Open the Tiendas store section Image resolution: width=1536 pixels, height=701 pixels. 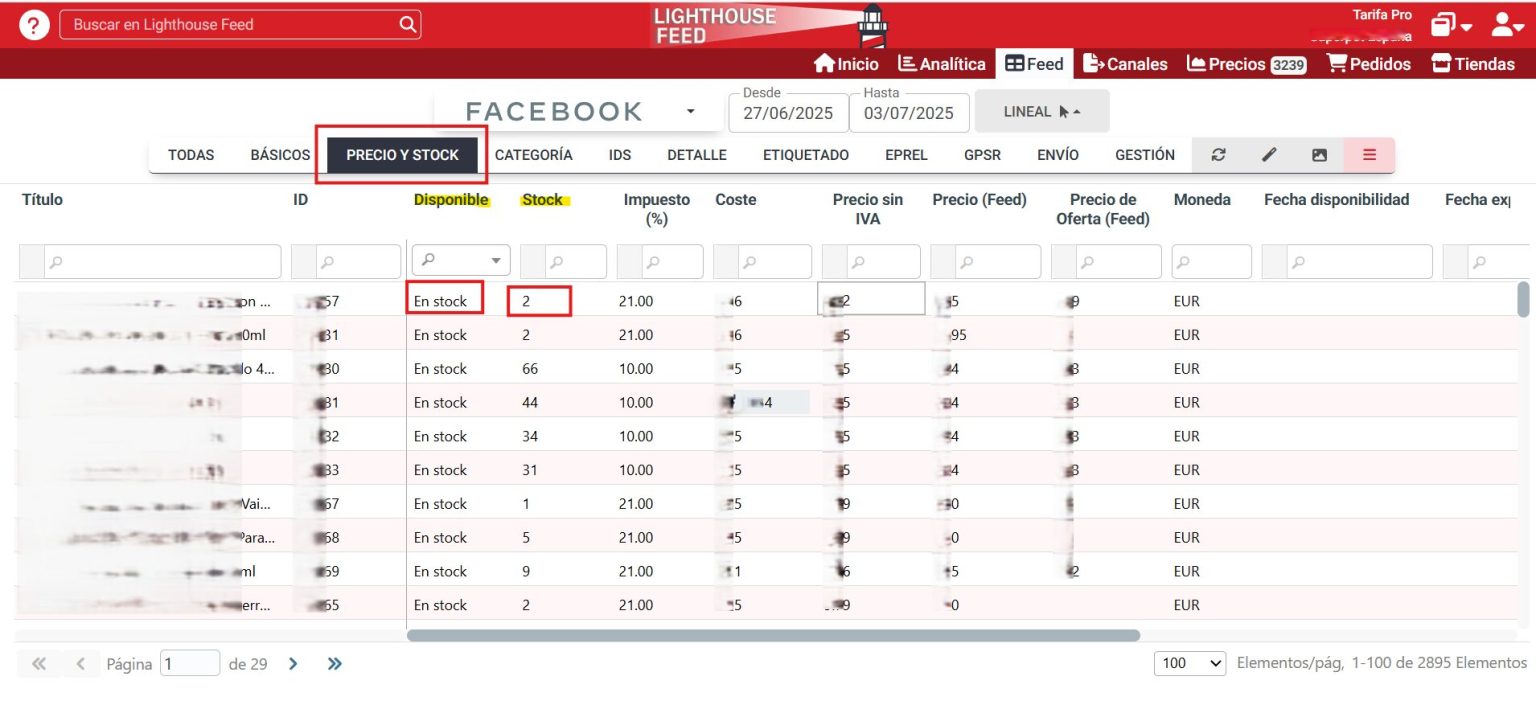click(x=1473, y=64)
